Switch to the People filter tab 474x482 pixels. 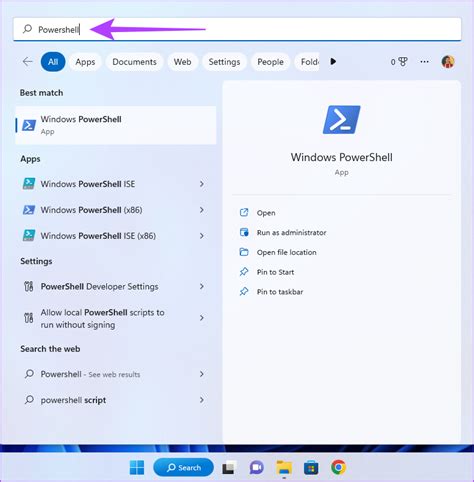tap(270, 62)
